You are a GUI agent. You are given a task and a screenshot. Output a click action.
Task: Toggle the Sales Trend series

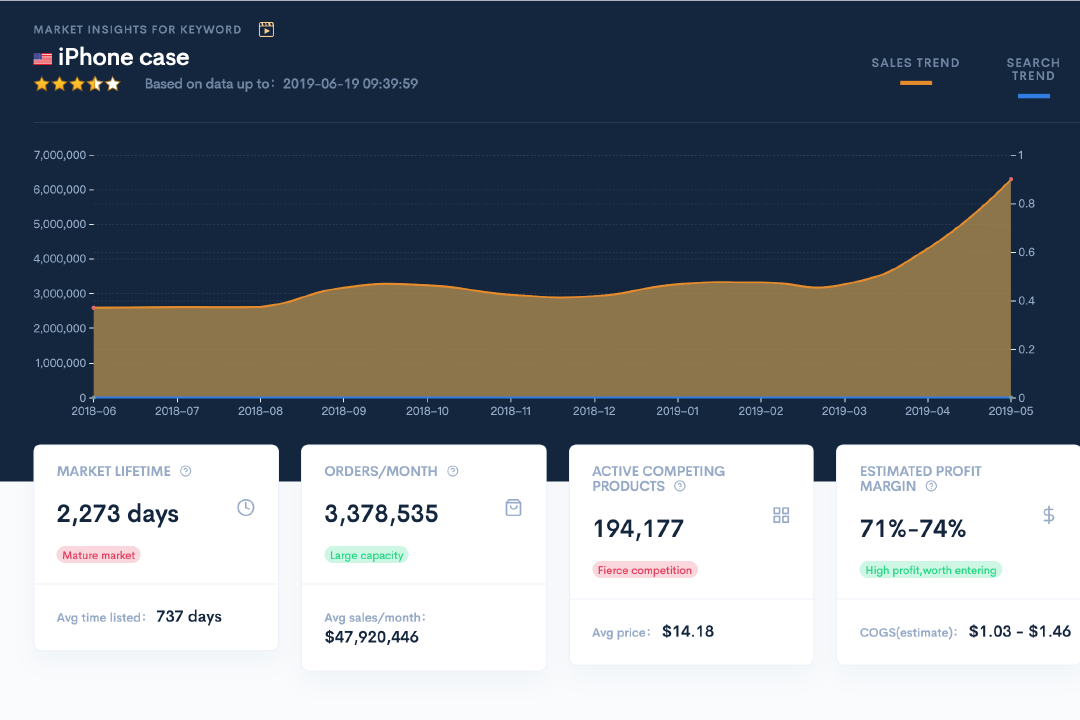pyautogui.click(x=915, y=63)
